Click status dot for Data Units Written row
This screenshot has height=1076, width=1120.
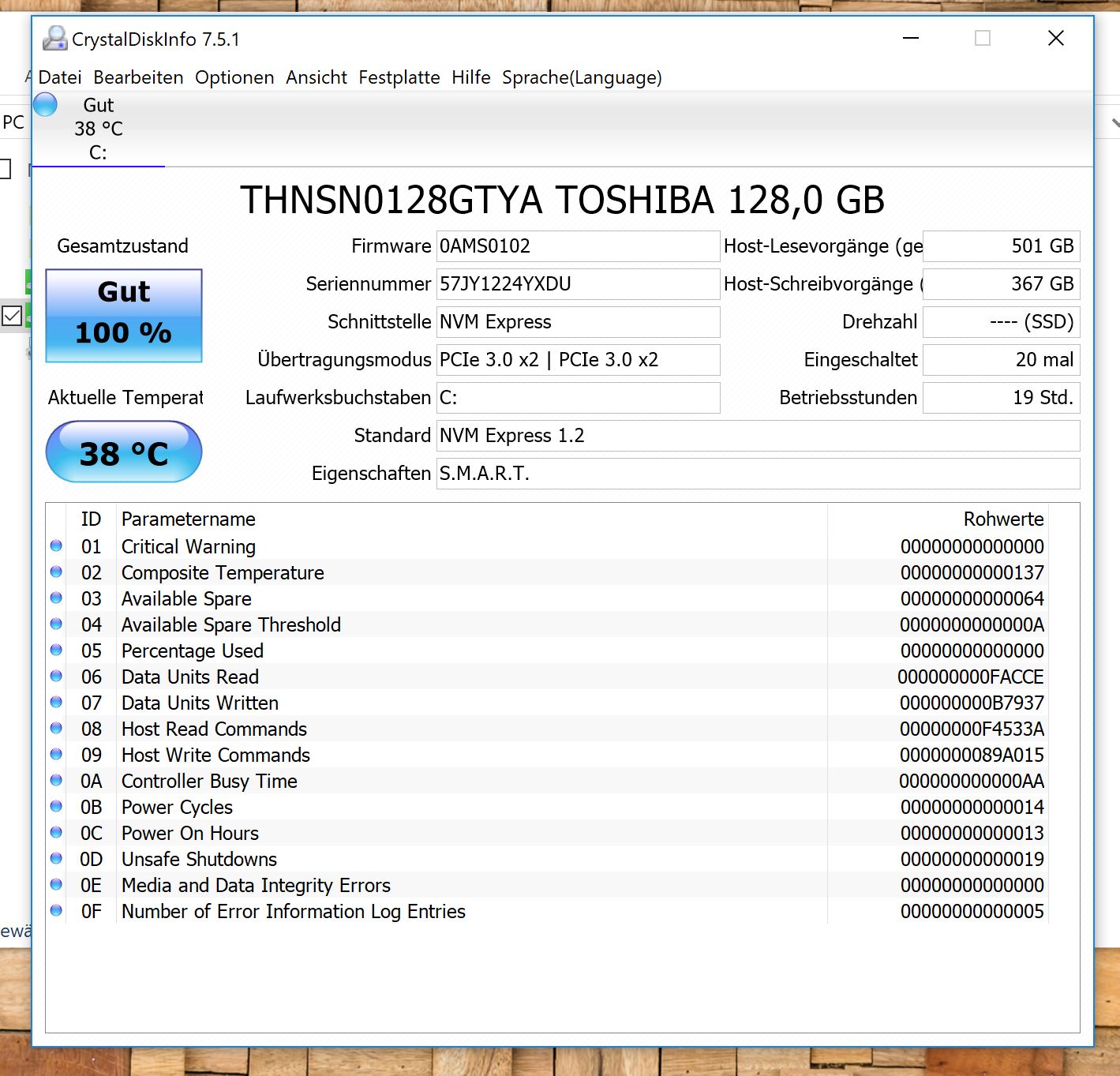click(x=56, y=702)
